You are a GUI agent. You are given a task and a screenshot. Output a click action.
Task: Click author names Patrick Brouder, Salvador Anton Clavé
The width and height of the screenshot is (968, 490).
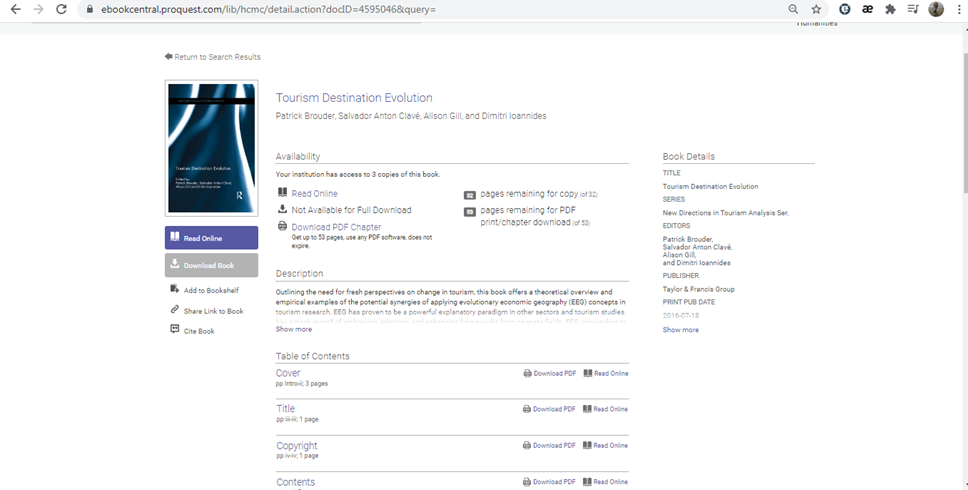point(348,116)
